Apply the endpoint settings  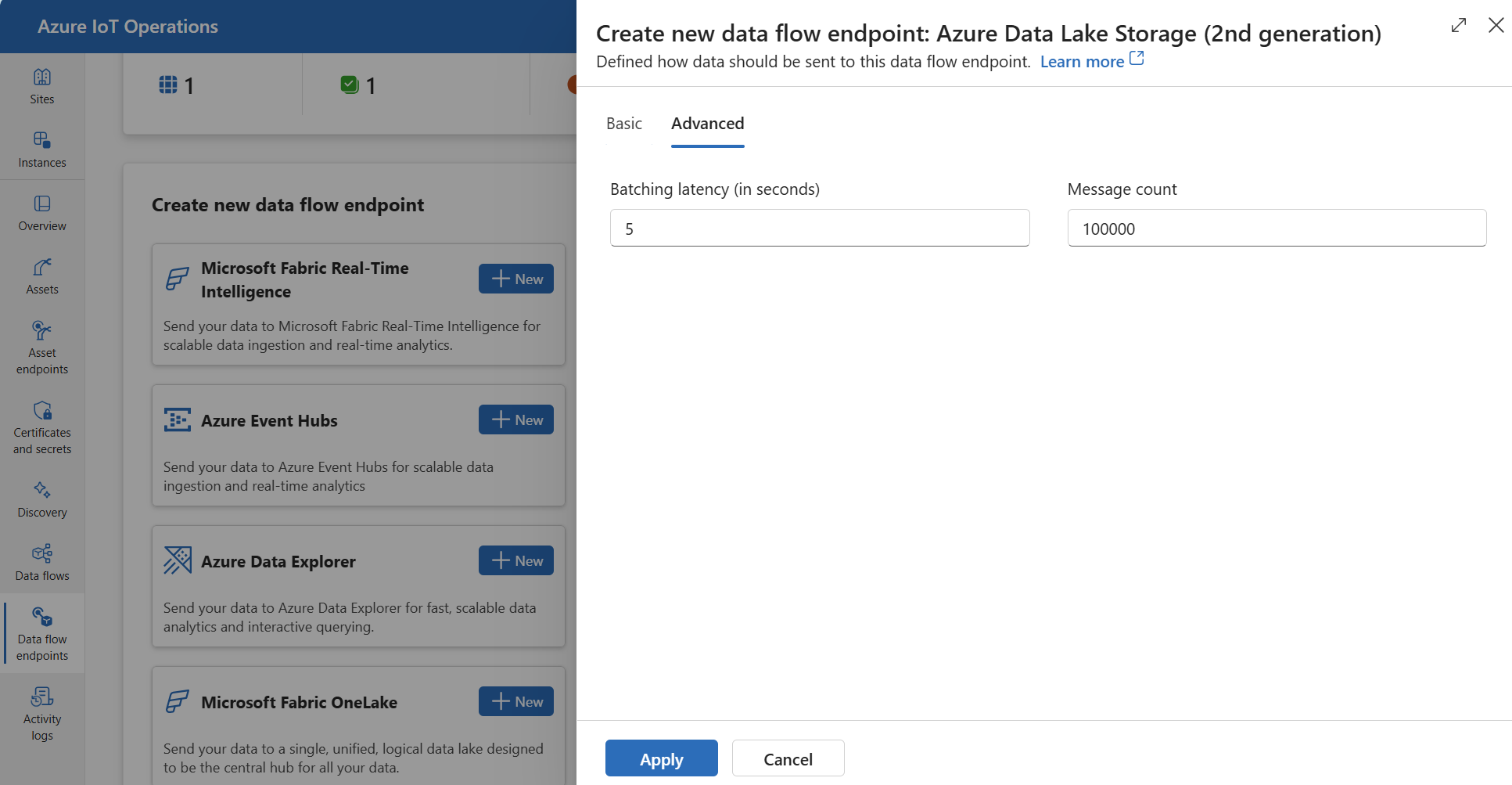[661, 758]
